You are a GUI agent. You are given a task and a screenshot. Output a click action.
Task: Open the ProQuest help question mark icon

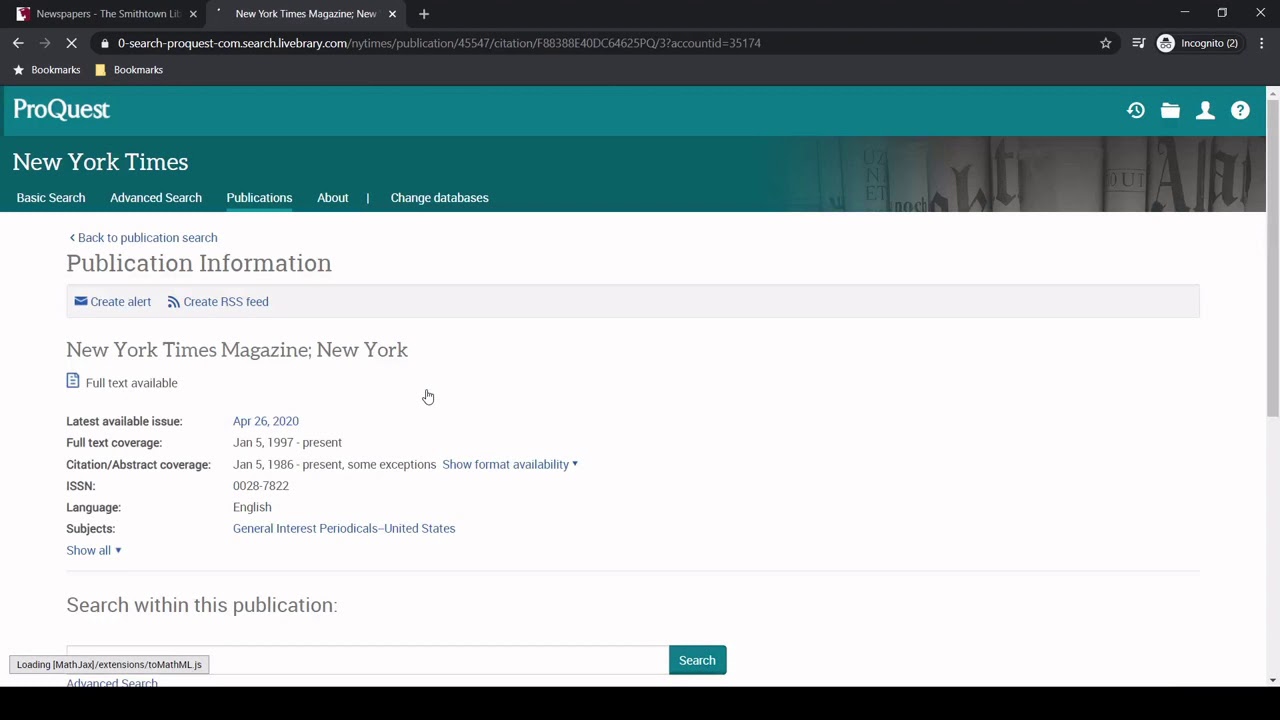click(1240, 111)
